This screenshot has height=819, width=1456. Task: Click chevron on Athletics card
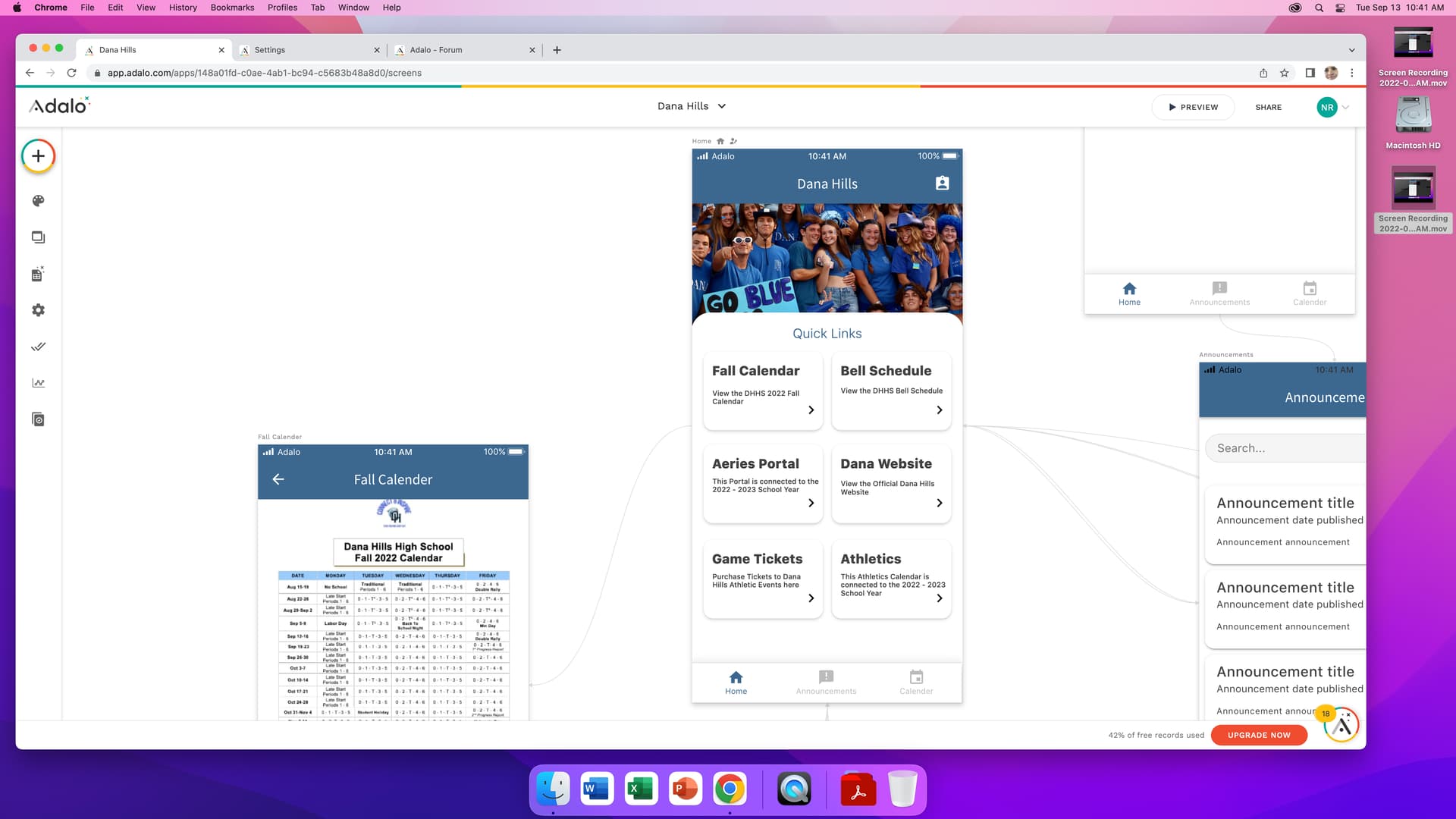[x=940, y=598]
